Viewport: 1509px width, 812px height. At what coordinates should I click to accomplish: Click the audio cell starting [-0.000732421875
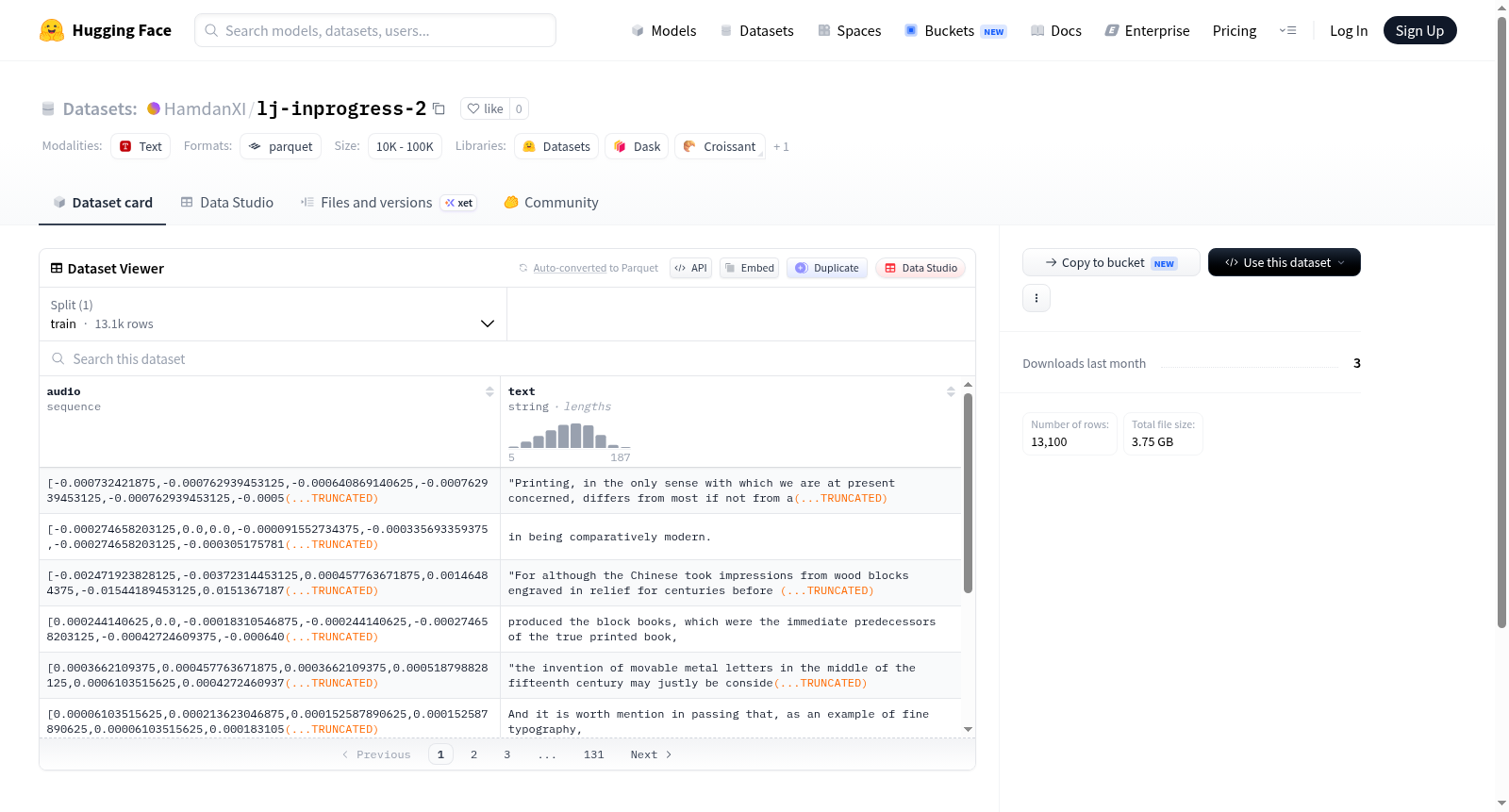point(270,490)
